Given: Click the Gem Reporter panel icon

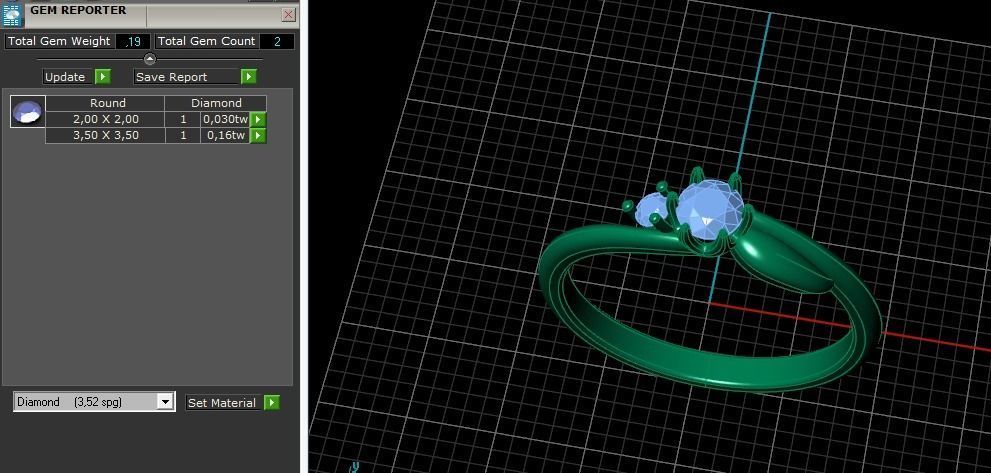Looking at the screenshot, I should click(x=13, y=14).
